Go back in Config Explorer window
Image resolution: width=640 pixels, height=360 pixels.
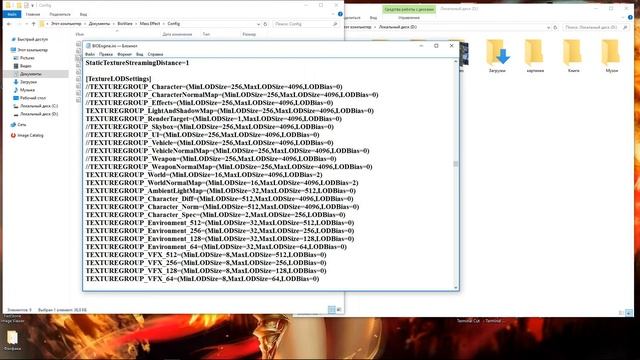(x=9, y=24)
